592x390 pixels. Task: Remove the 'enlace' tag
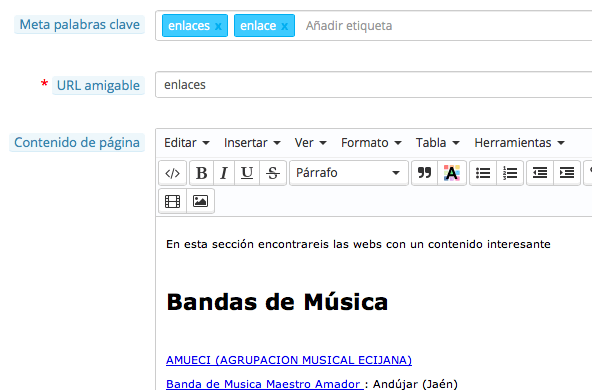click(285, 26)
